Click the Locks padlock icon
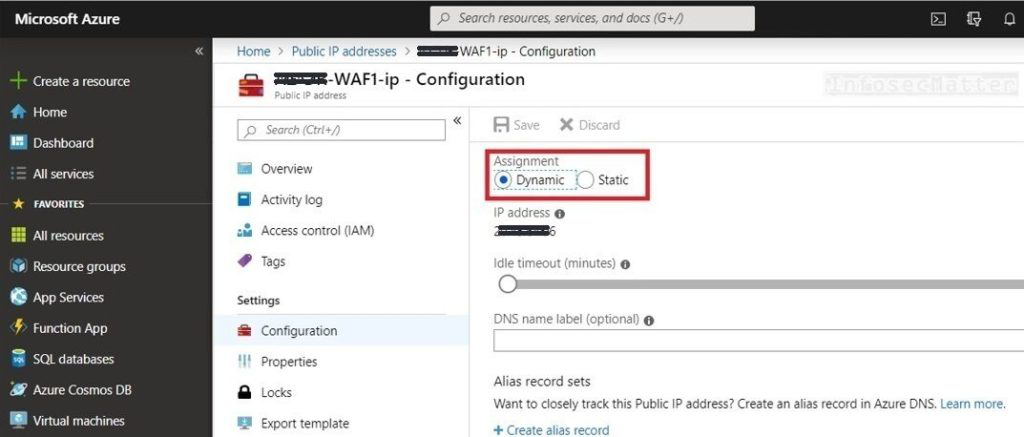 (244, 393)
